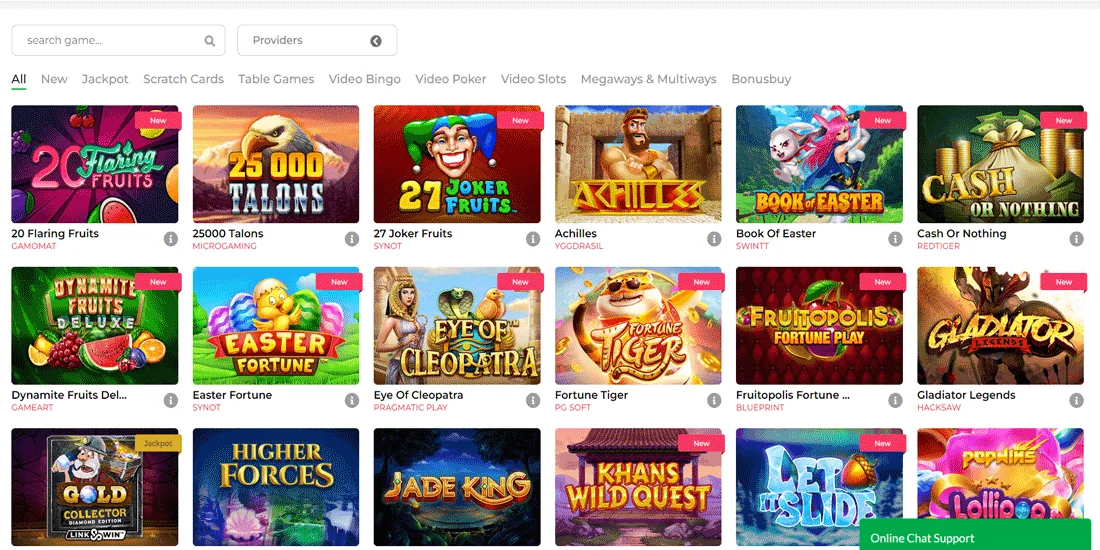Image resolution: width=1100 pixels, height=550 pixels.
Task: Click the search game input field
Action: click(x=119, y=41)
